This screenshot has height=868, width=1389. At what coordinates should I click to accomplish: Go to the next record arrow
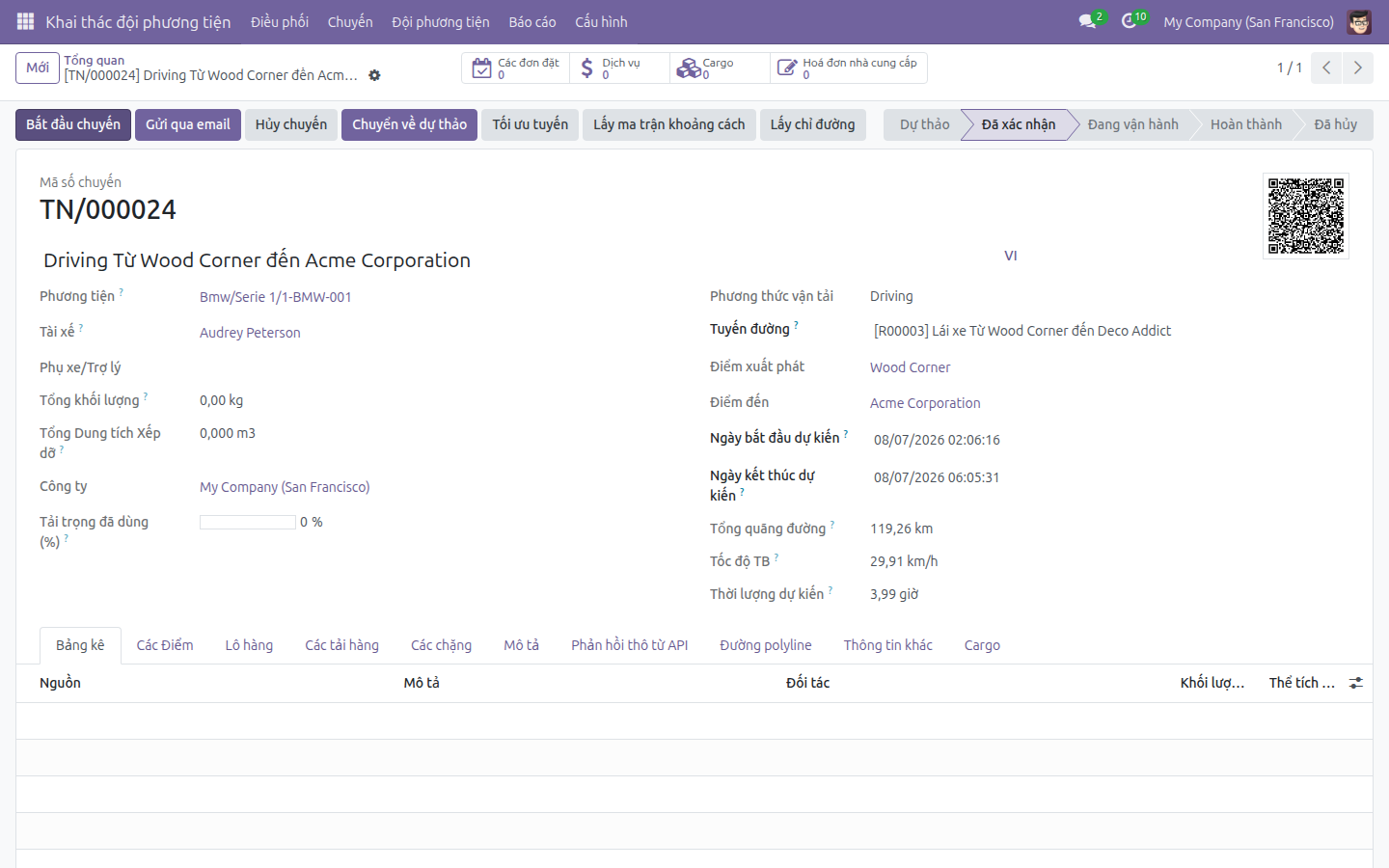[1357, 68]
